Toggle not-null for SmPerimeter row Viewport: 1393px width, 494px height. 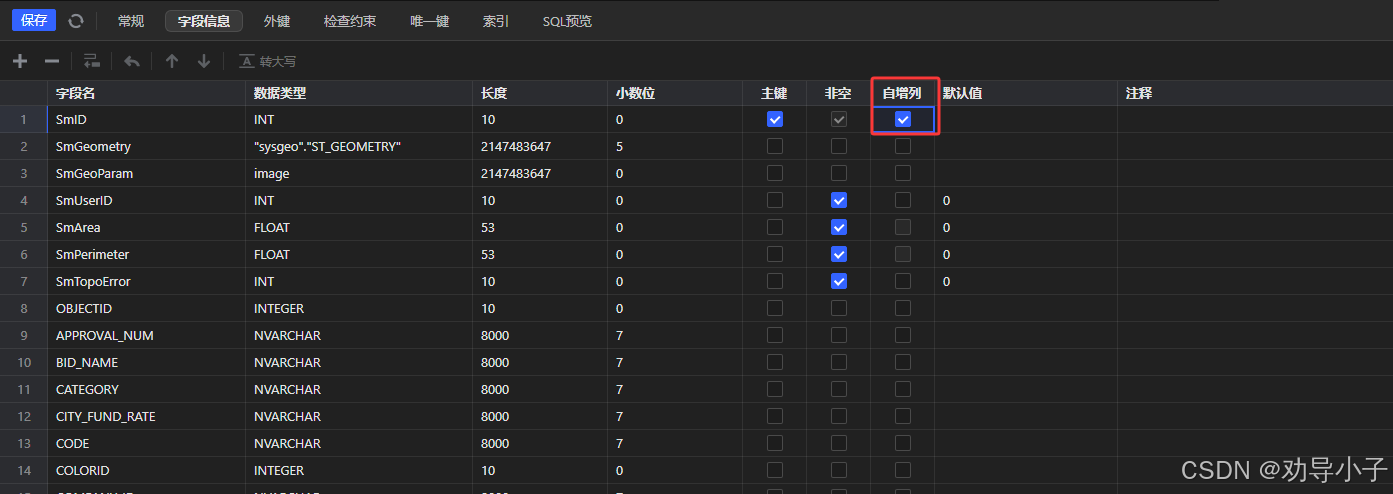click(839, 254)
